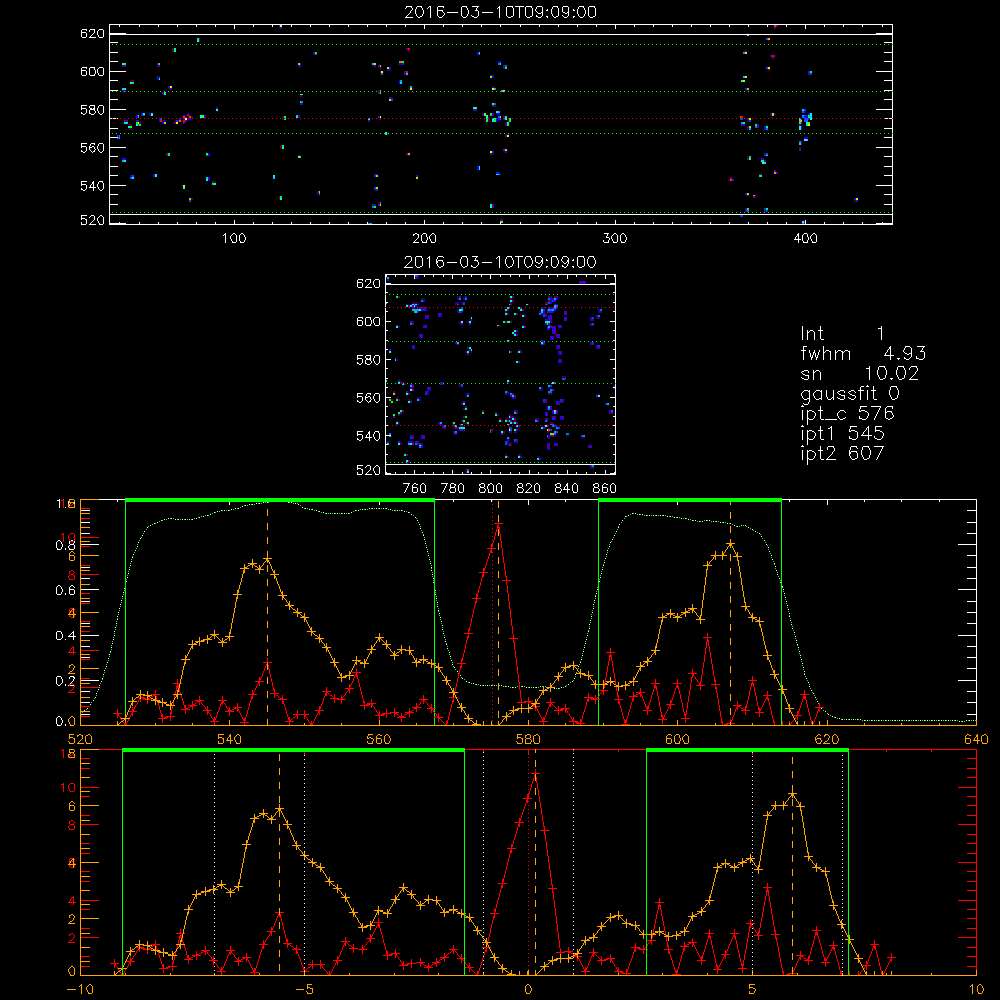Screen dimensions: 1000x1000
Task: Select the 'fwhm 4.93' readout line
Action: click(x=864, y=353)
